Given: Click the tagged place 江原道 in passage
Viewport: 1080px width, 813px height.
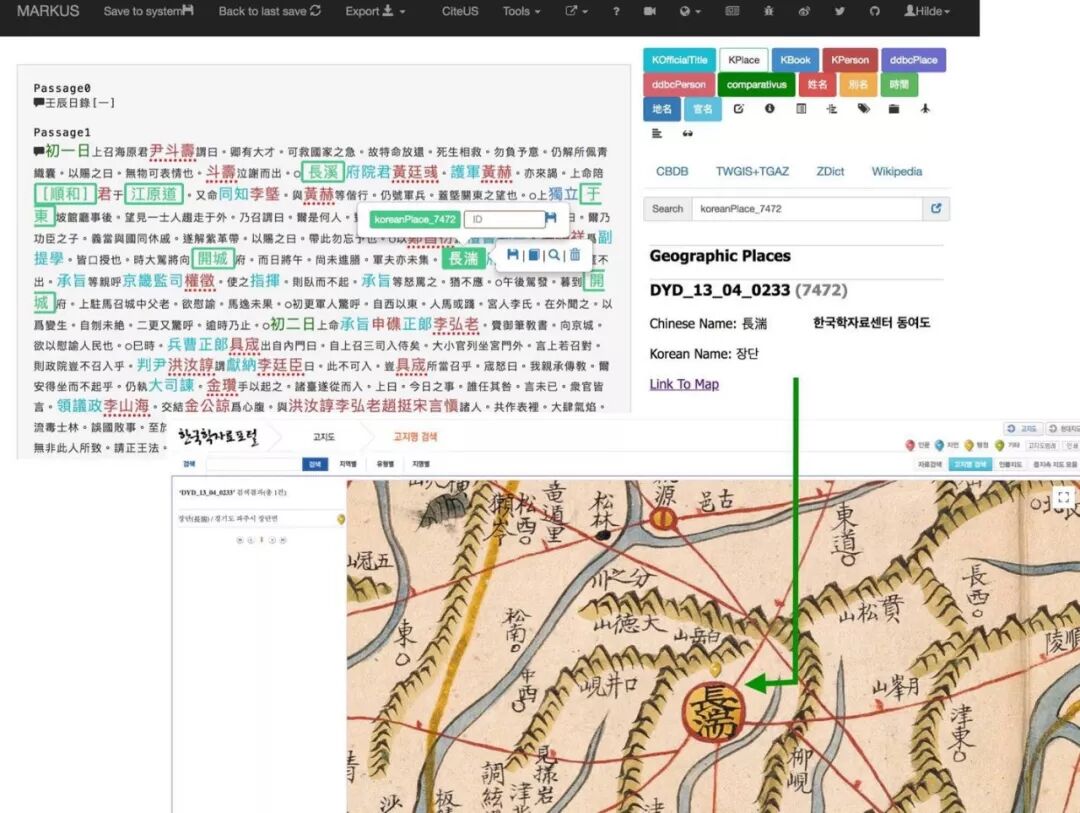Looking at the screenshot, I should (x=154, y=194).
